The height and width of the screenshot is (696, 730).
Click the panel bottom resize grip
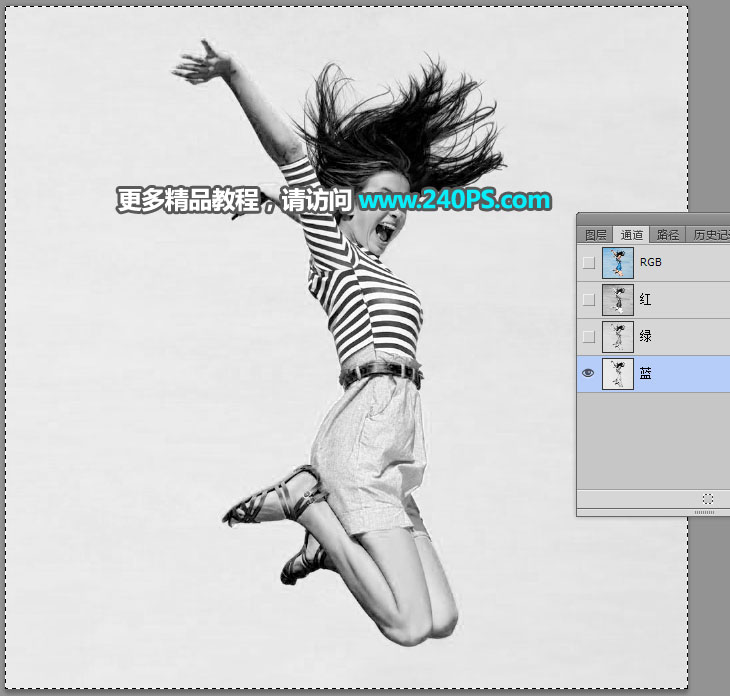click(704, 512)
